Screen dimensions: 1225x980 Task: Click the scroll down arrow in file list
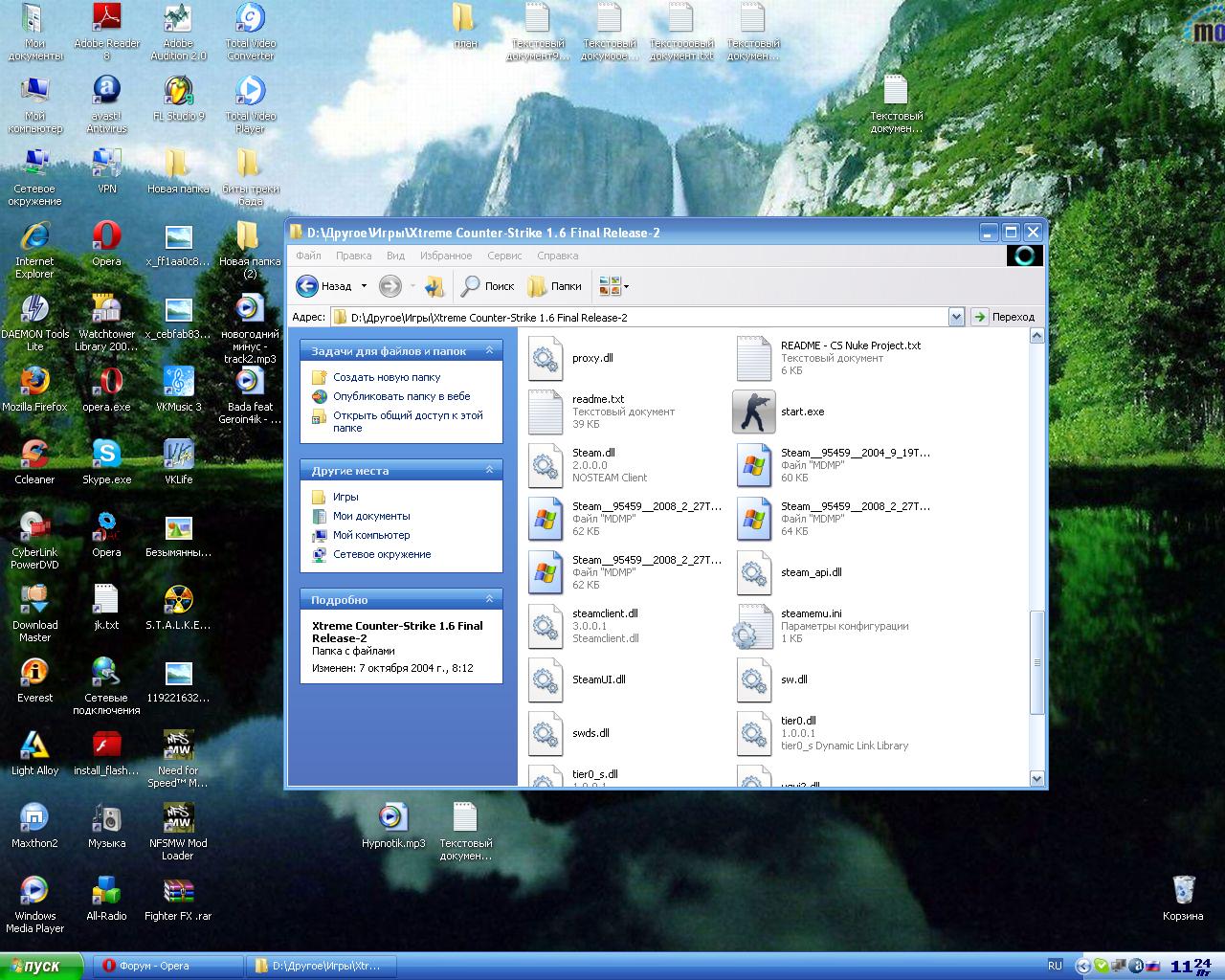1036,779
